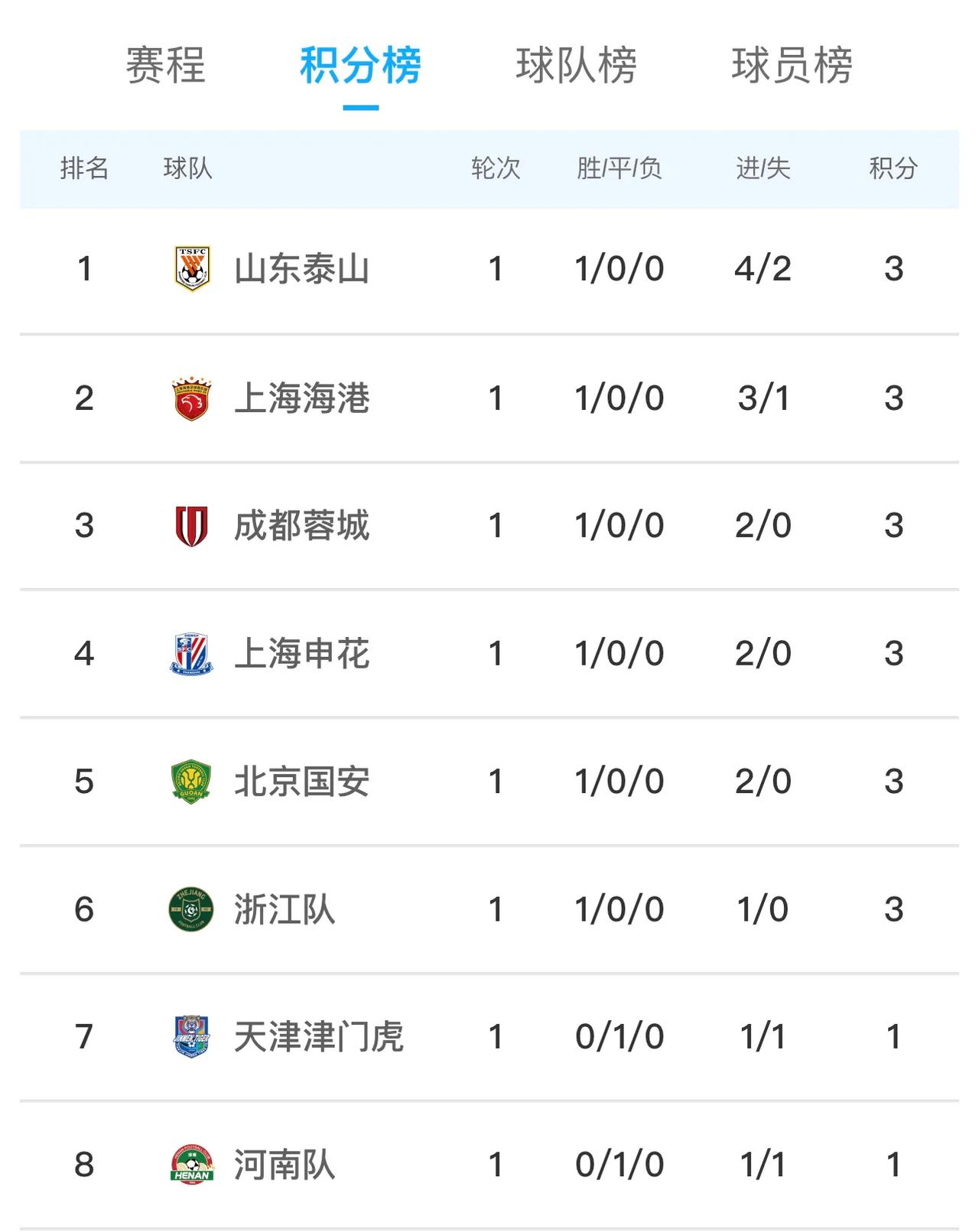Click the Shanghai Port red crest icon
The image size is (979, 1232).
coord(192,398)
